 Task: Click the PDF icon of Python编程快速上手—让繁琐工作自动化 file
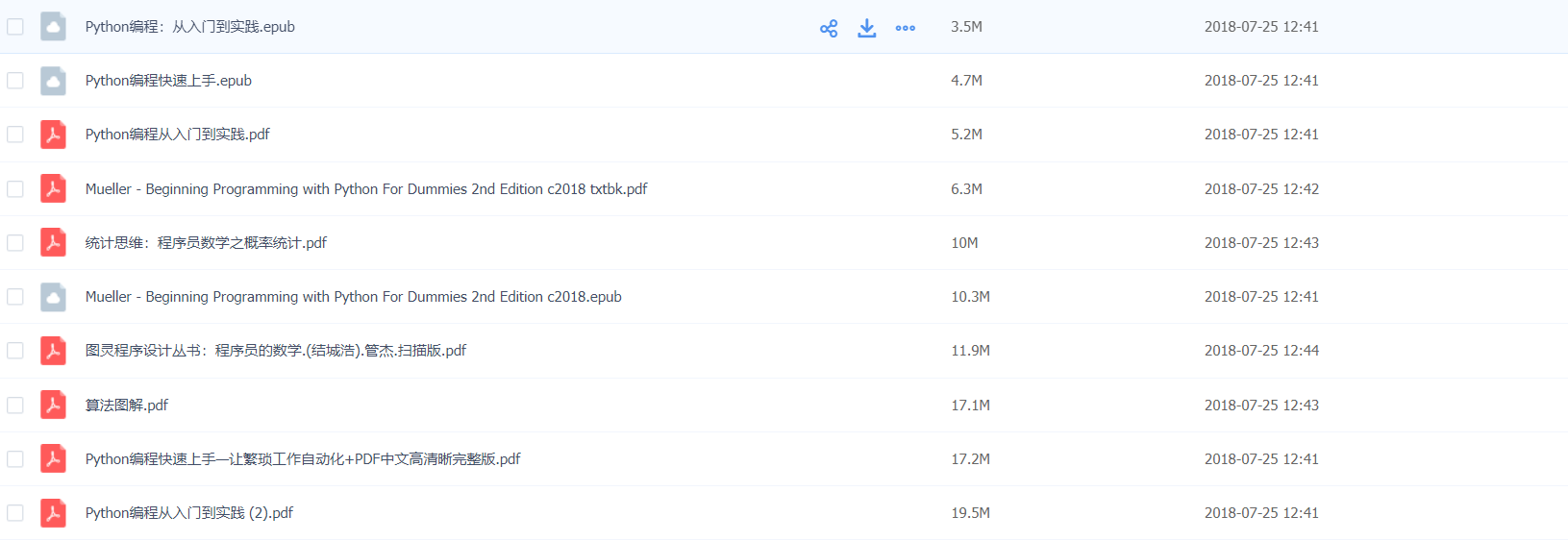click(x=54, y=458)
